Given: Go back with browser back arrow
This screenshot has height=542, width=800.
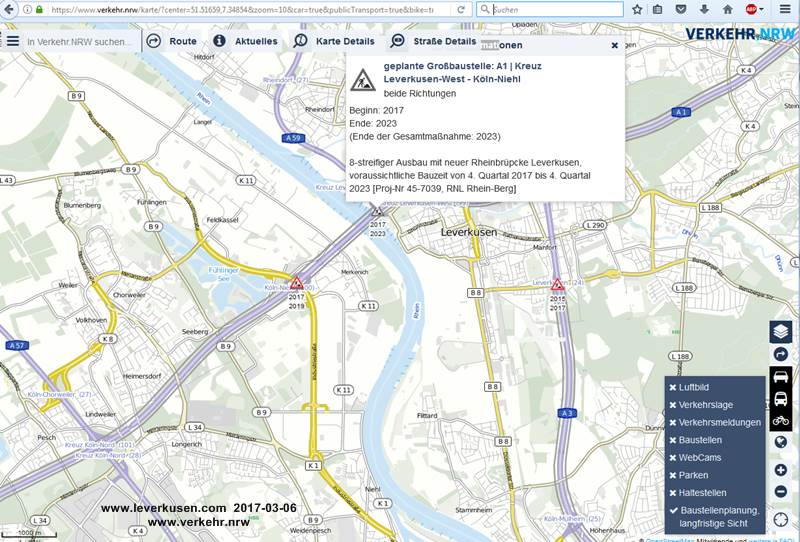Looking at the screenshot, I should click(x=8, y=9).
